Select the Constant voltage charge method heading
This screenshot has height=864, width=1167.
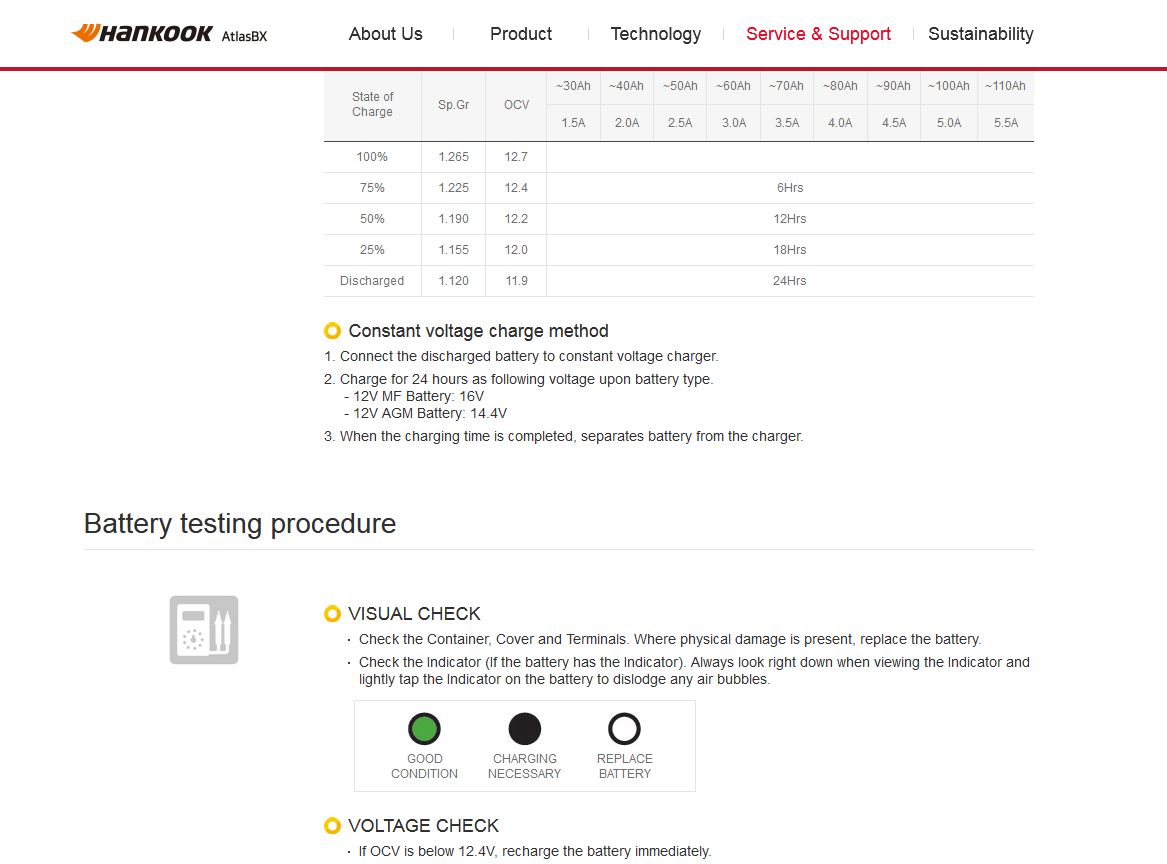[x=479, y=331]
